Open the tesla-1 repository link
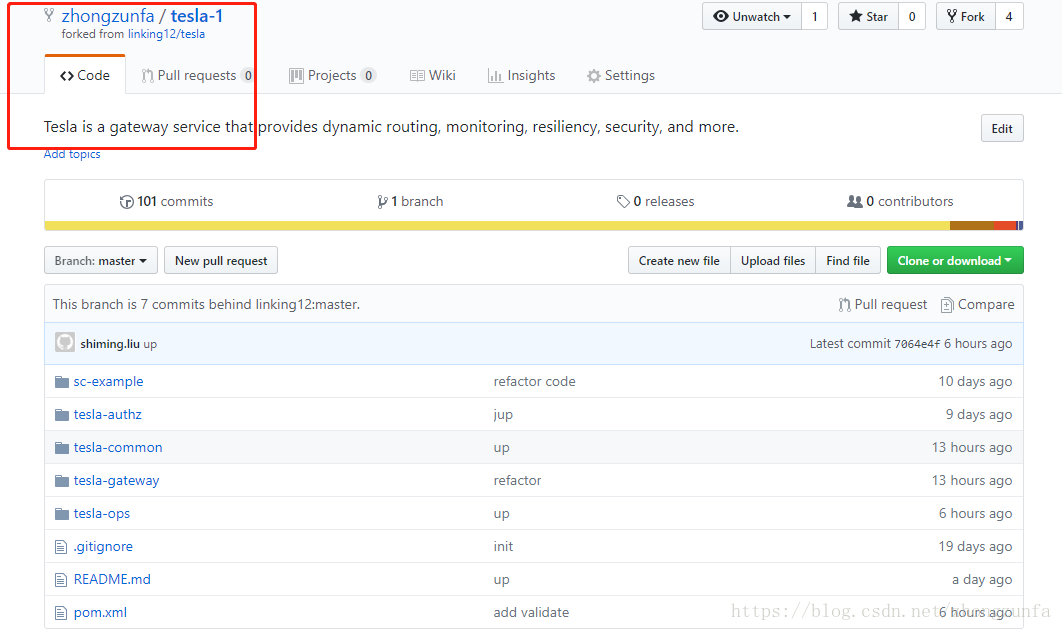The image size is (1062, 631). click(x=197, y=16)
